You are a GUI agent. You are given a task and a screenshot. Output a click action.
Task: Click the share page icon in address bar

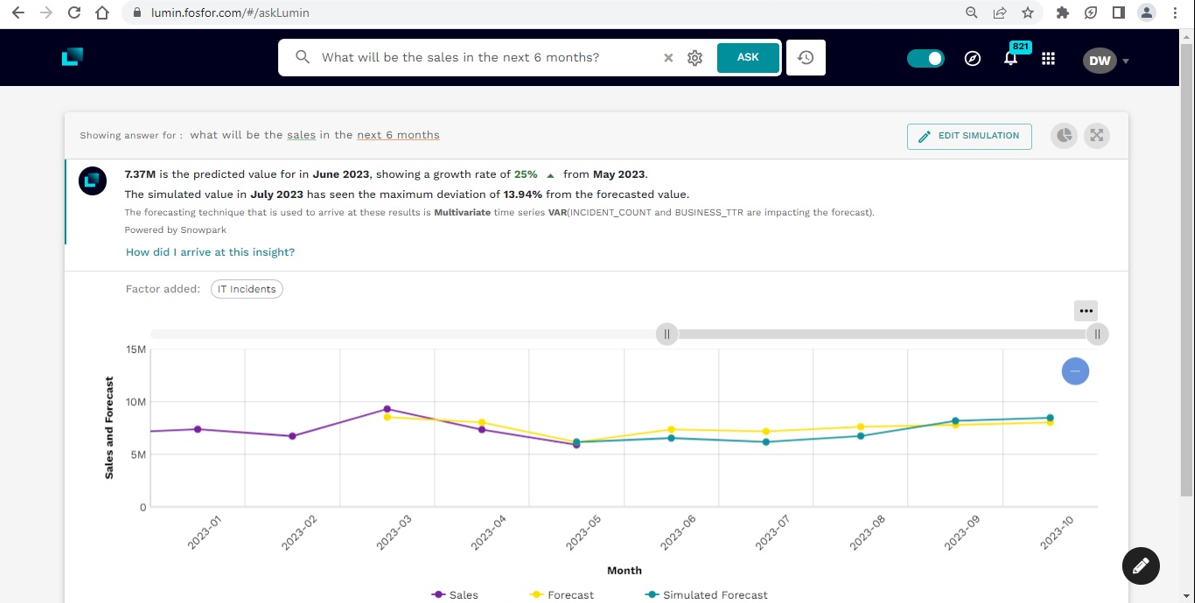(999, 13)
